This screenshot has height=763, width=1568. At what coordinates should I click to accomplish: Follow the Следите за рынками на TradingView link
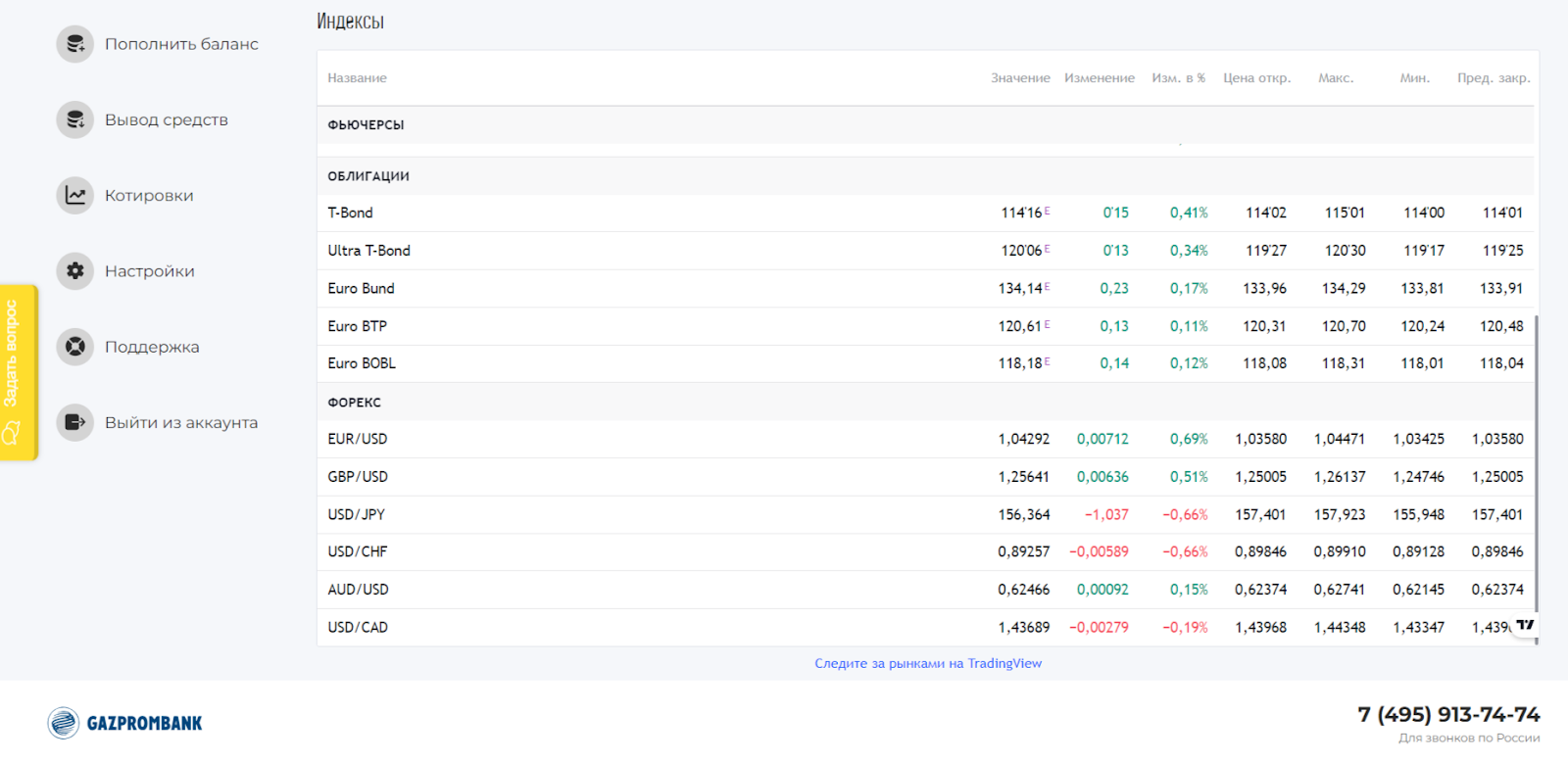(928, 663)
